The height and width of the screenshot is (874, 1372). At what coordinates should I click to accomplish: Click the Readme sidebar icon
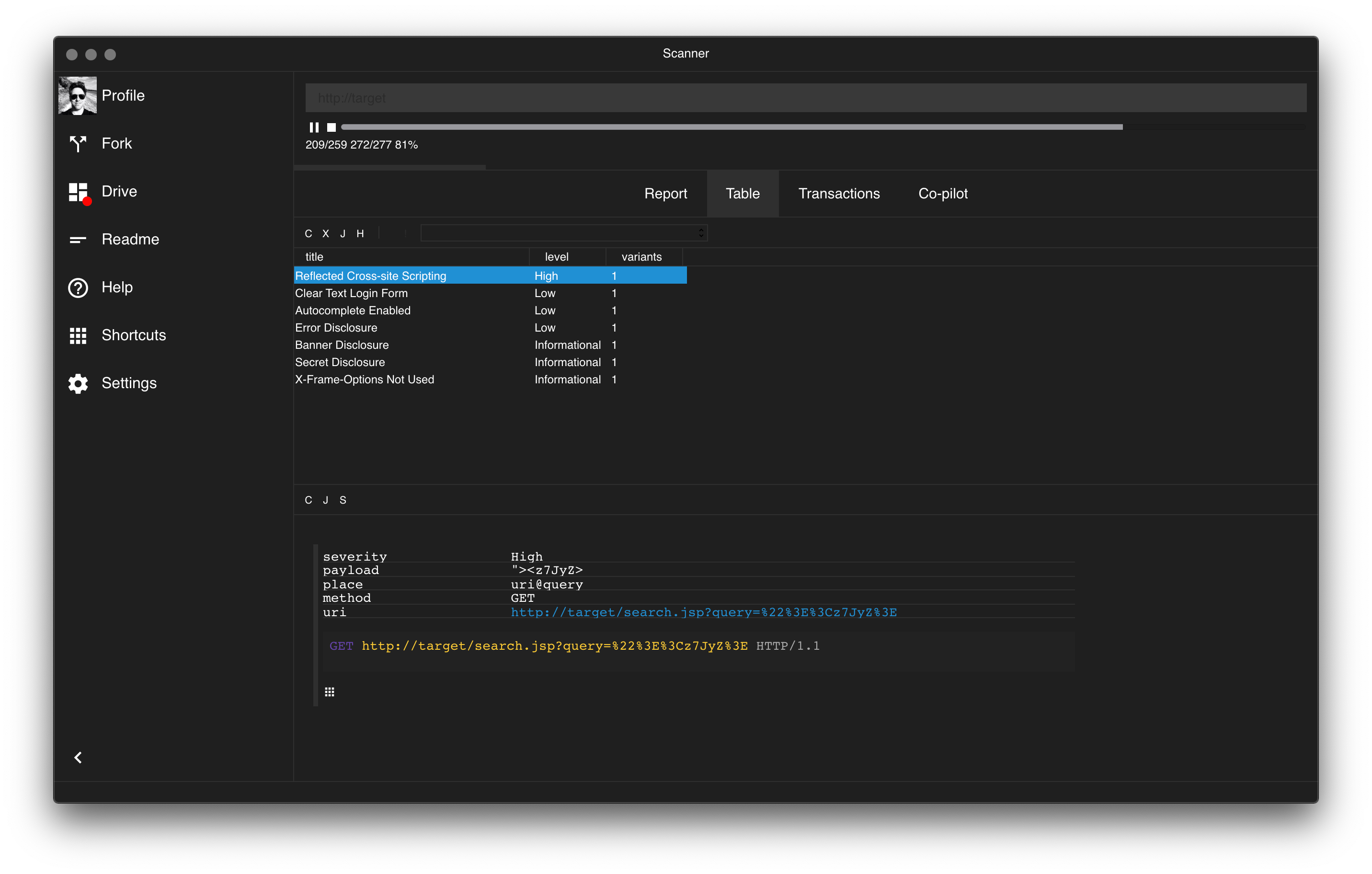click(x=78, y=240)
